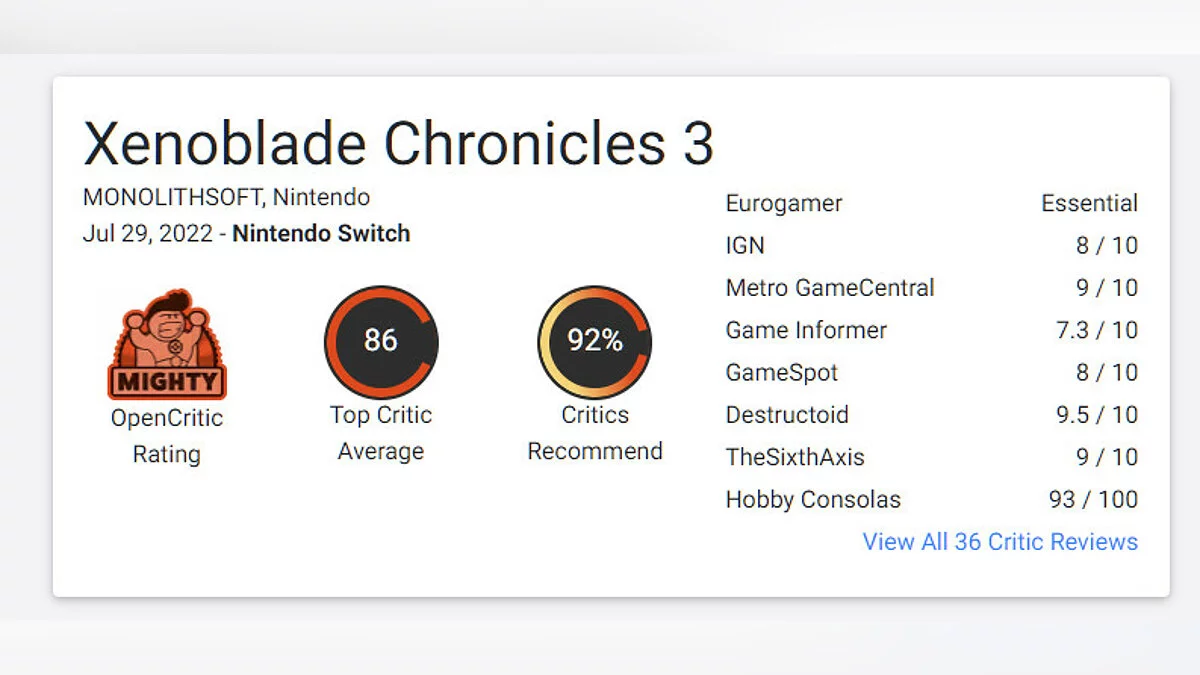The width and height of the screenshot is (1200, 675).
Task: Click the 93 / 100 Hobby Consolas score
Action: 1093,499
